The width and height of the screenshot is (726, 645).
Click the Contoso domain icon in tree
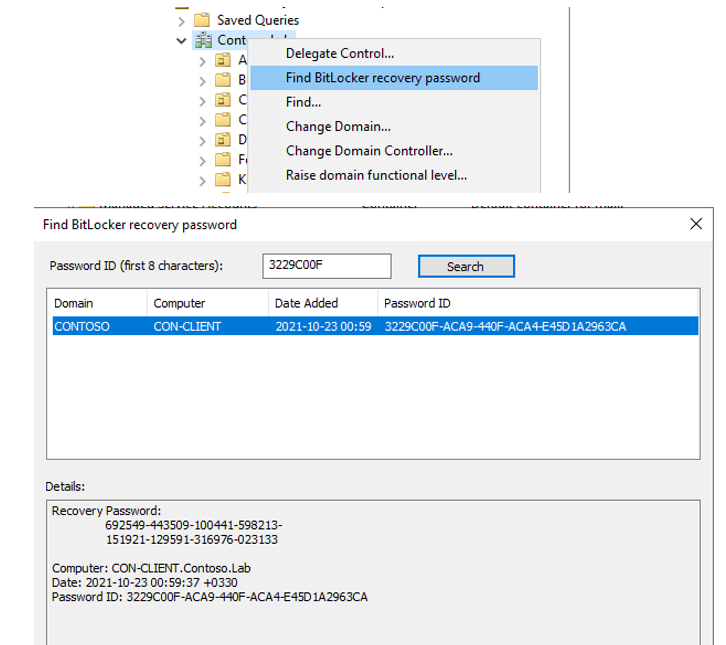203,41
